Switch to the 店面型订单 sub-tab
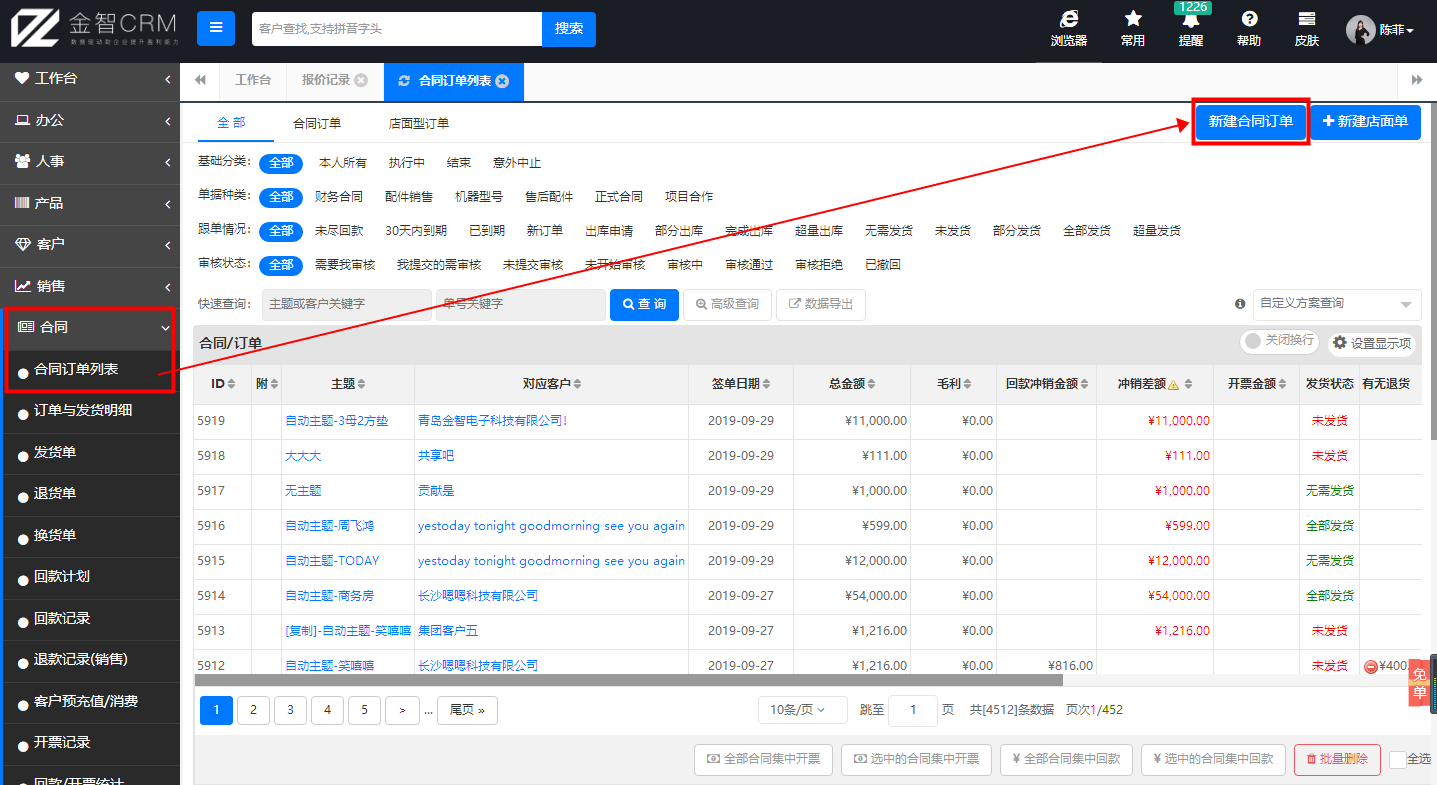The height and width of the screenshot is (785, 1437). click(x=419, y=124)
